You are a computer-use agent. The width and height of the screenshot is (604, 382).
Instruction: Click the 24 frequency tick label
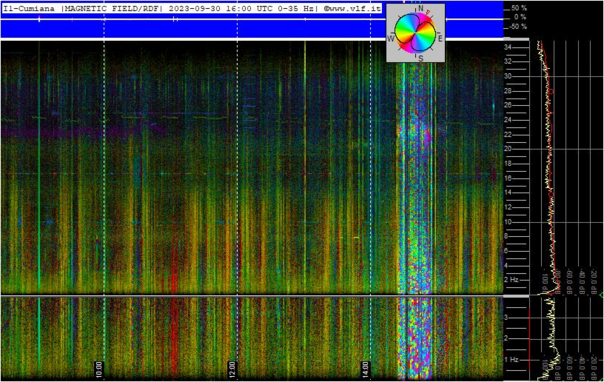(508, 120)
